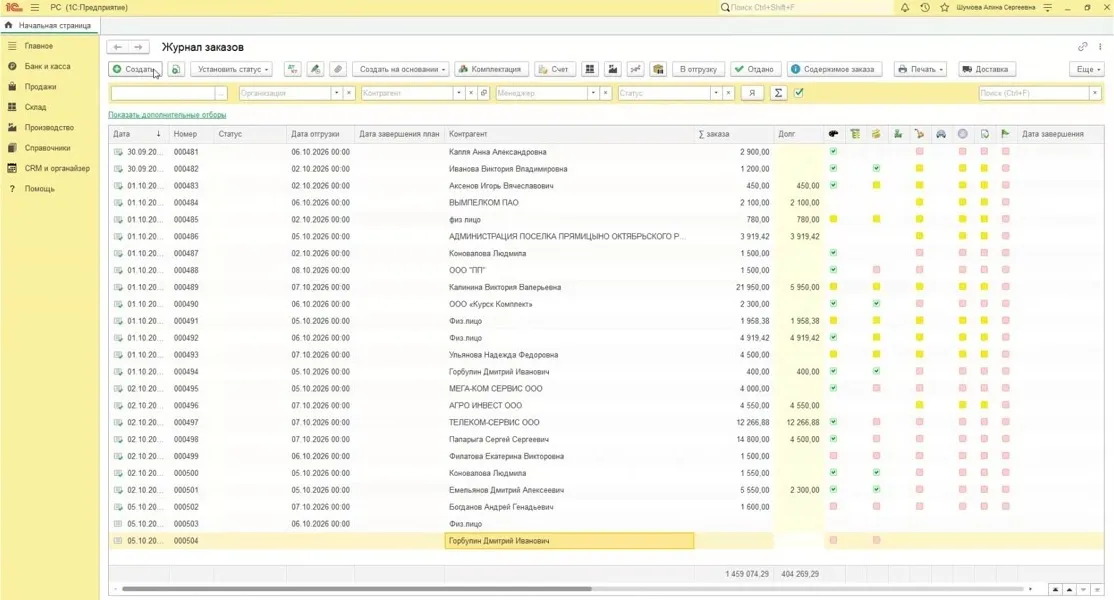Viewport: 1114px width, 600px height.
Task: Open the Создать на основании dropdown
Action: [401, 70]
